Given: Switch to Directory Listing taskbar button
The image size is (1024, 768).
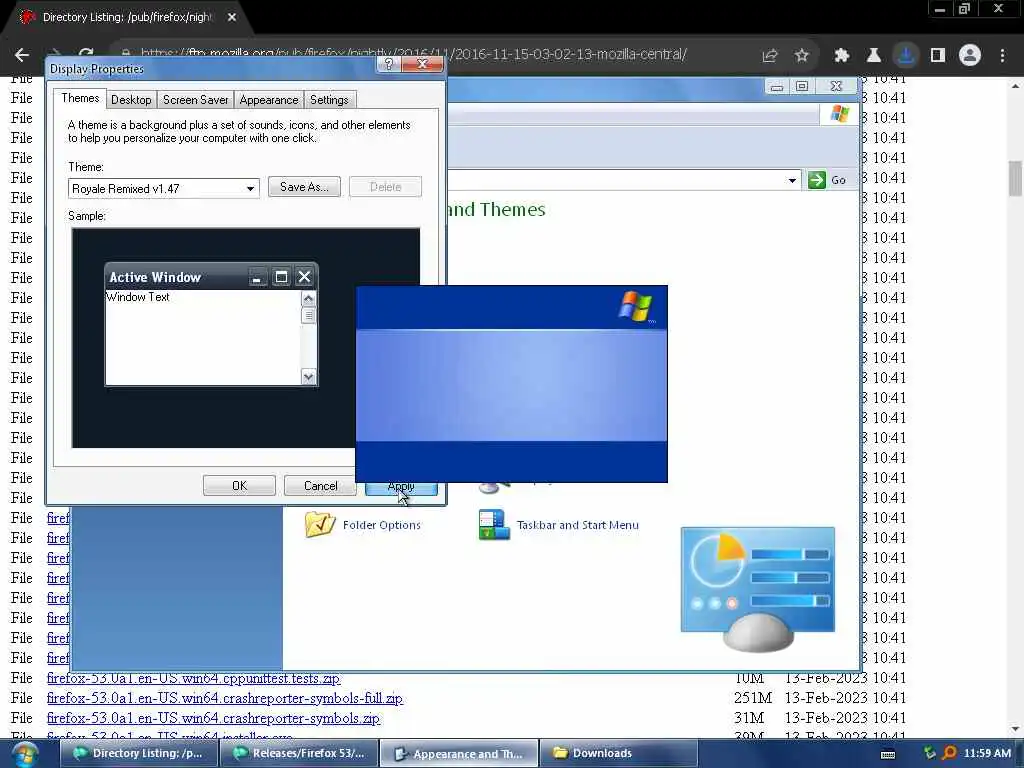Looking at the screenshot, I should tap(138, 753).
